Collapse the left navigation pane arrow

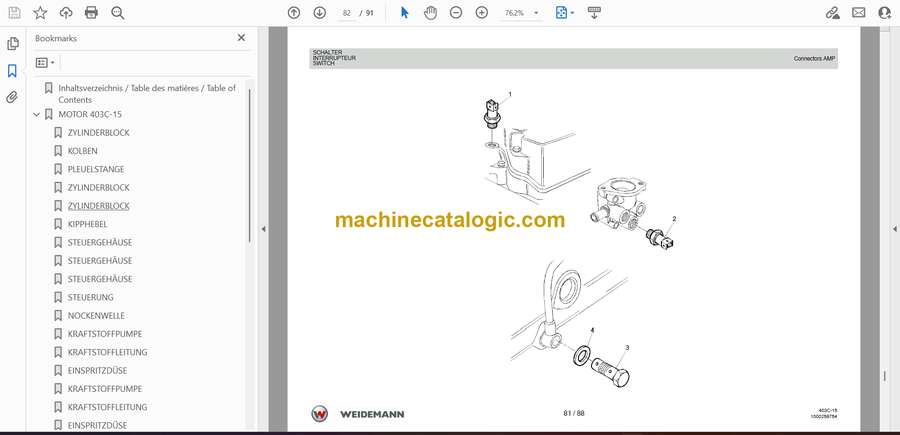pos(263,229)
